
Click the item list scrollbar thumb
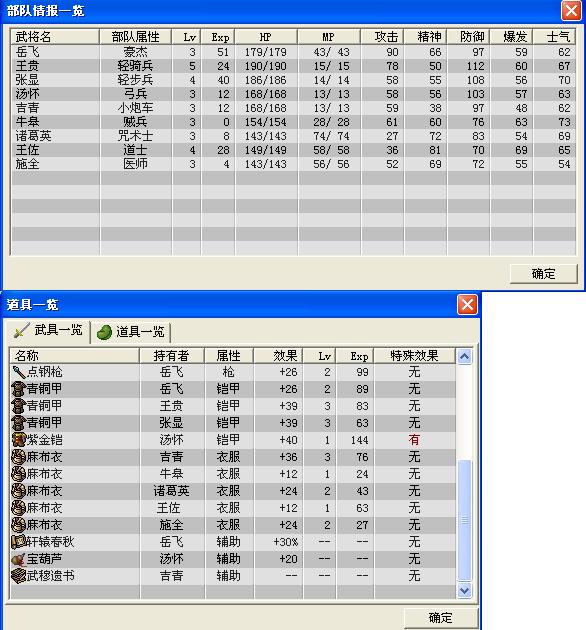tap(465, 520)
